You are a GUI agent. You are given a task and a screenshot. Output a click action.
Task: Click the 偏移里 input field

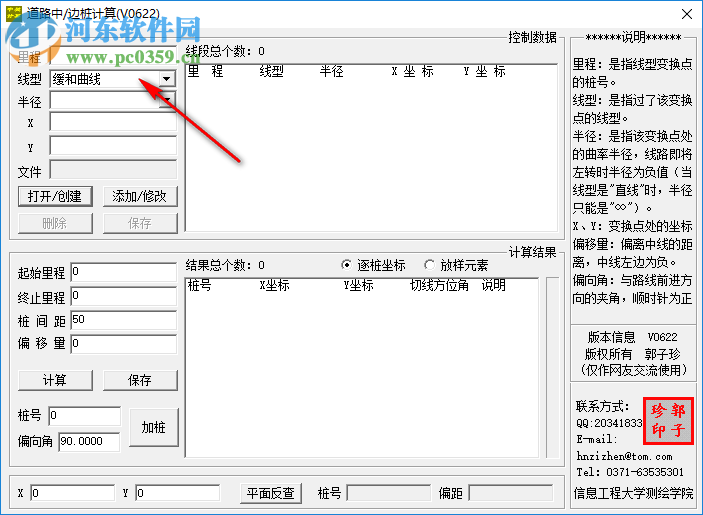tap(123, 344)
